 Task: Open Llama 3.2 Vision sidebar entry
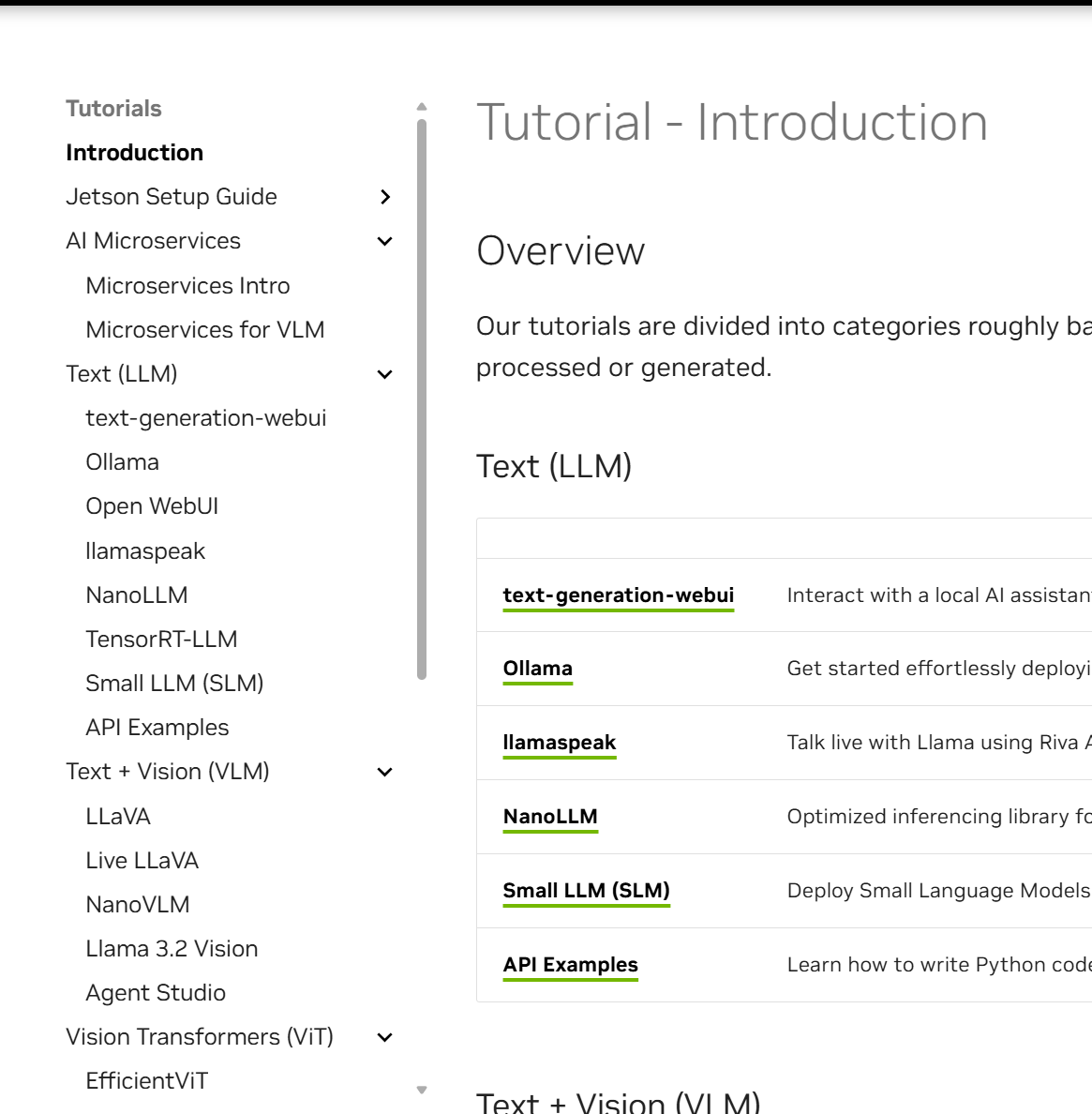pos(172,948)
